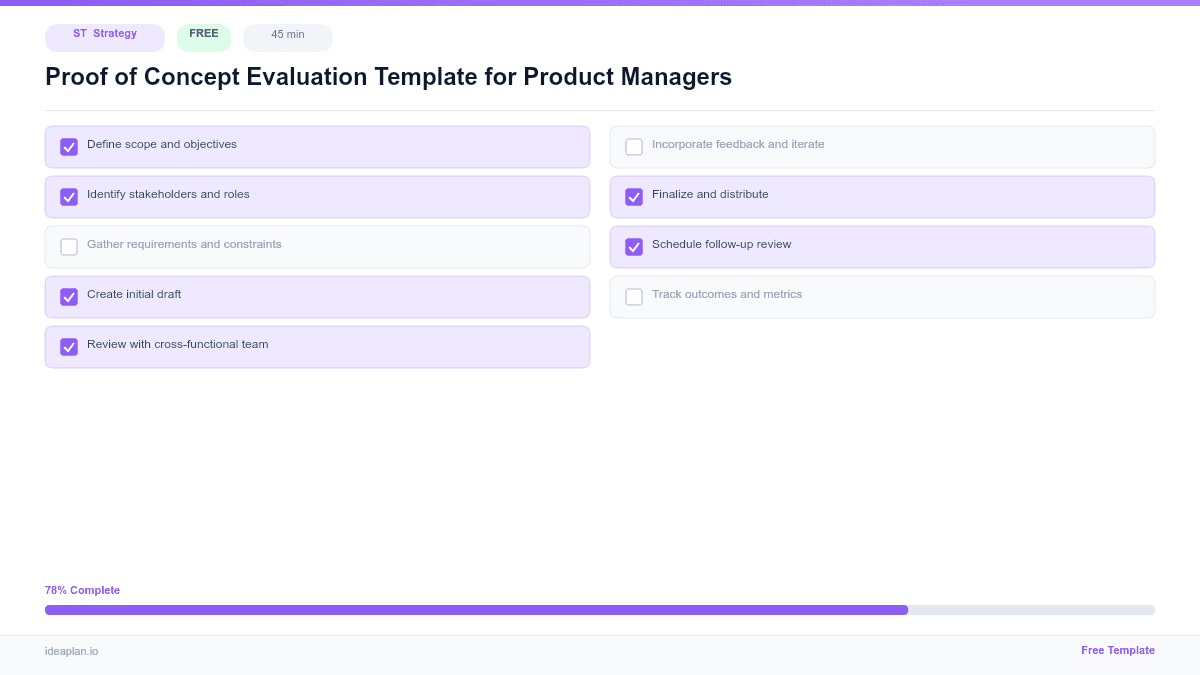Uncheck the Define scope and objectives checkbox
Screen dimensions: 1200x675
click(68, 146)
